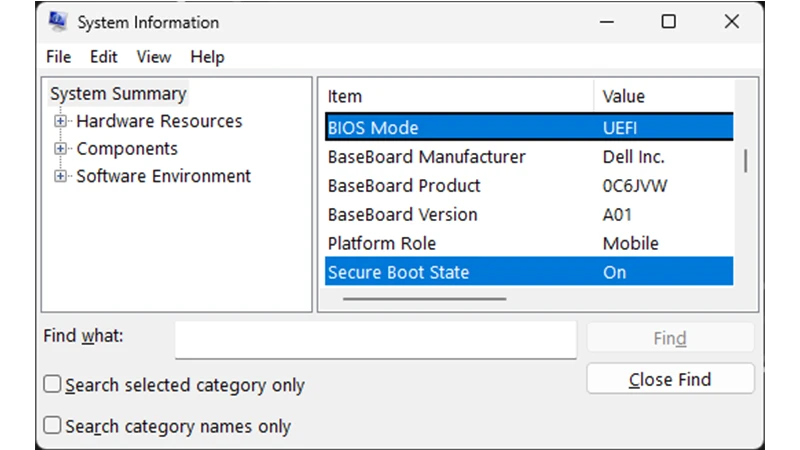Enable Search selected category only checkbox
Viewport: 800px width, 450px height.
pyautogui.click(x=53, y=385)
